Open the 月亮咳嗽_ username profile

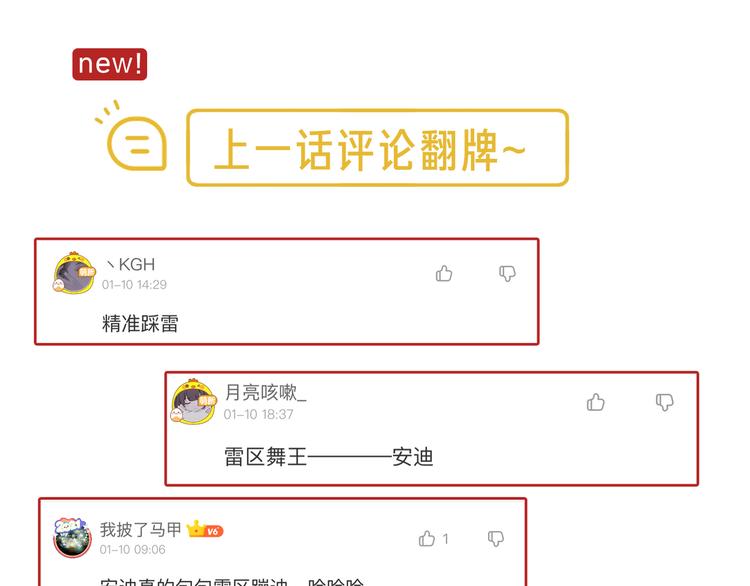(x=265, y=393)
